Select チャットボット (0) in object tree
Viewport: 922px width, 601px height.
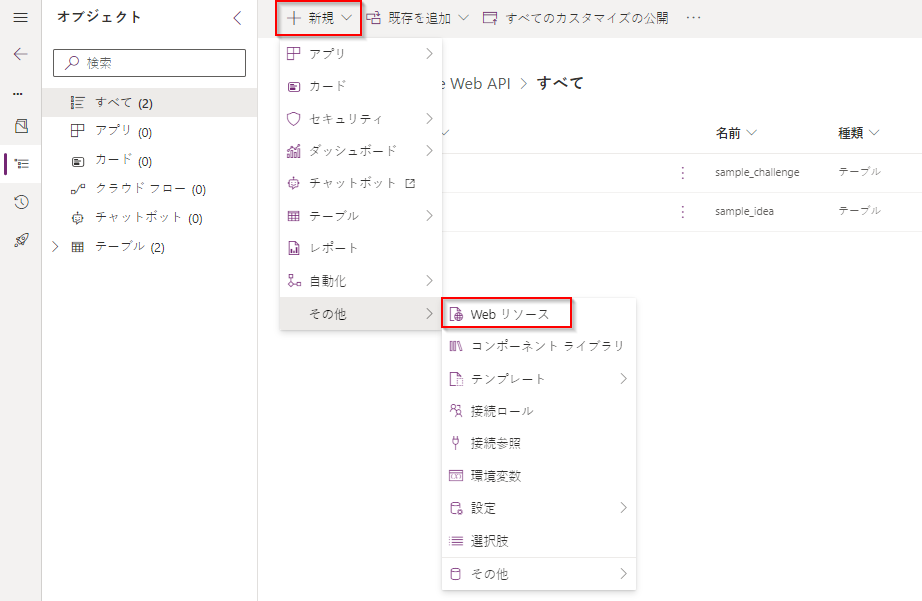point(149,218)
